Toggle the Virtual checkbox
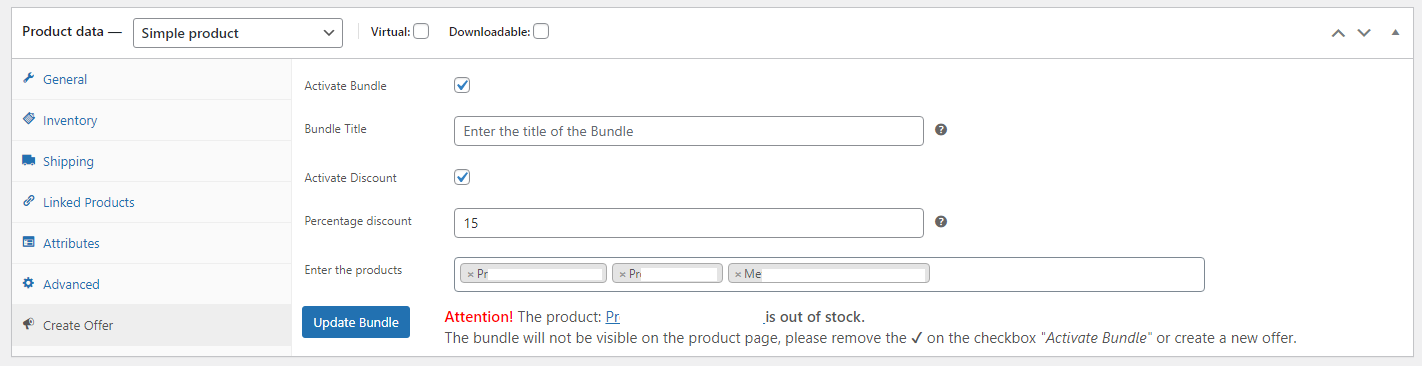The image size is (1422, 366). (421, 32)
